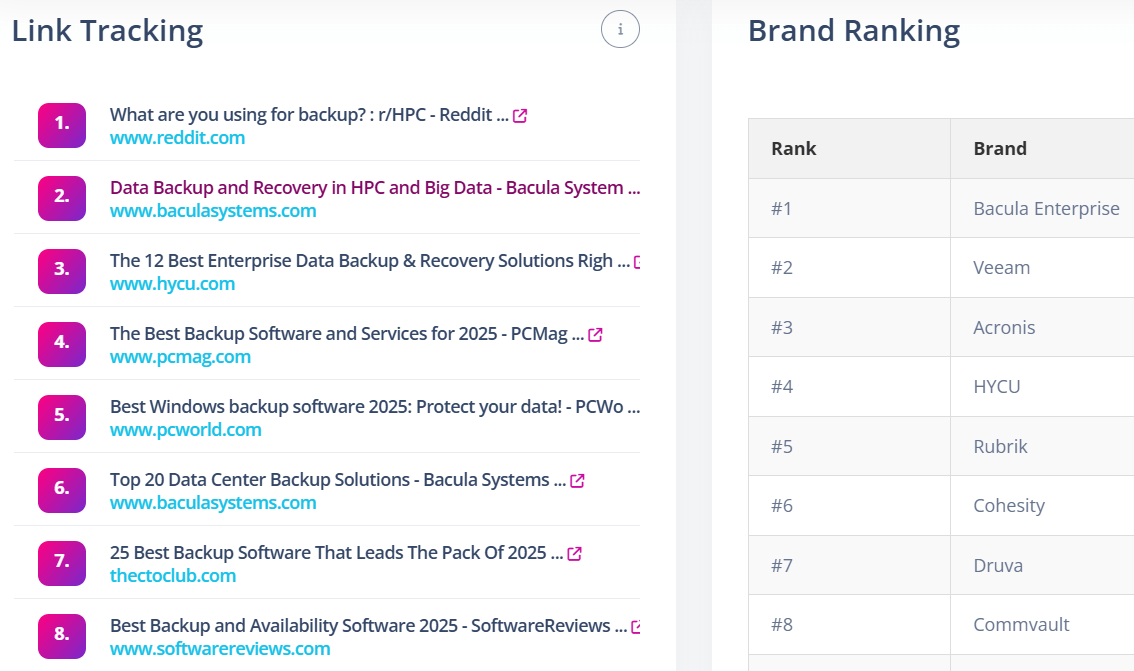Visit the www.reddit.com domain link
This screenshot has width=1134, height=671.
[177, 138]
